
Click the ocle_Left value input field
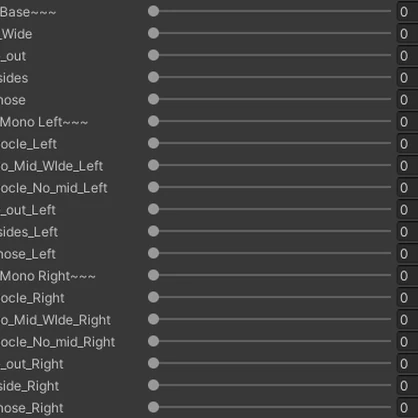click(x=407, y=144)
